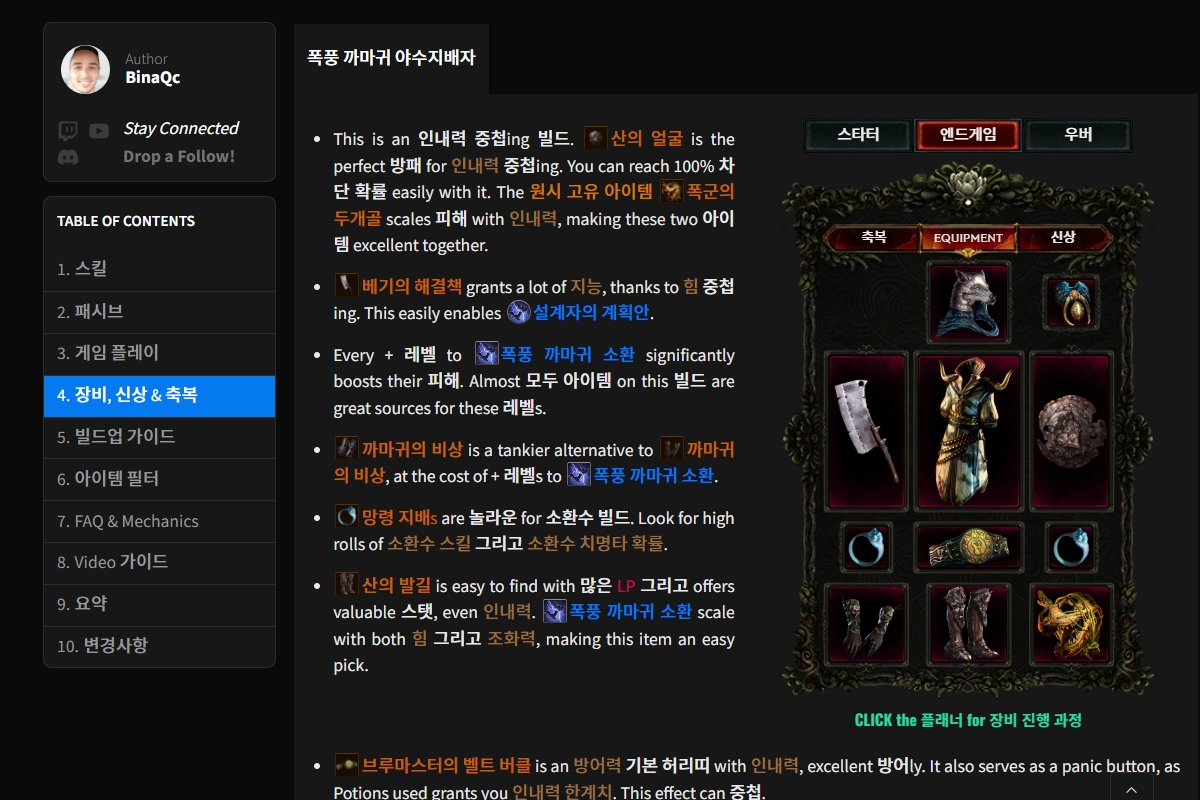Select the 폭풍 까마귀 야수지배자 build tab

tap(391, 58)
